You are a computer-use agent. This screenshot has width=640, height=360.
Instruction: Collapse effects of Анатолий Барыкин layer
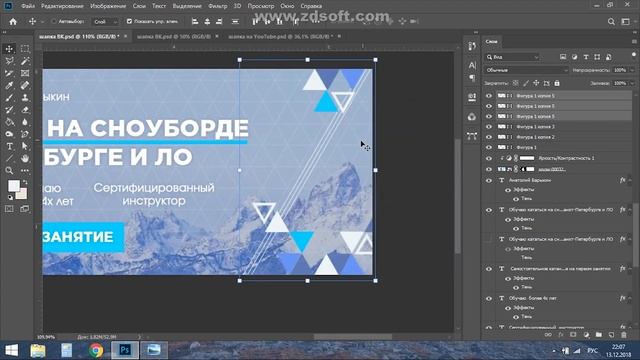[x=630, y=180]
